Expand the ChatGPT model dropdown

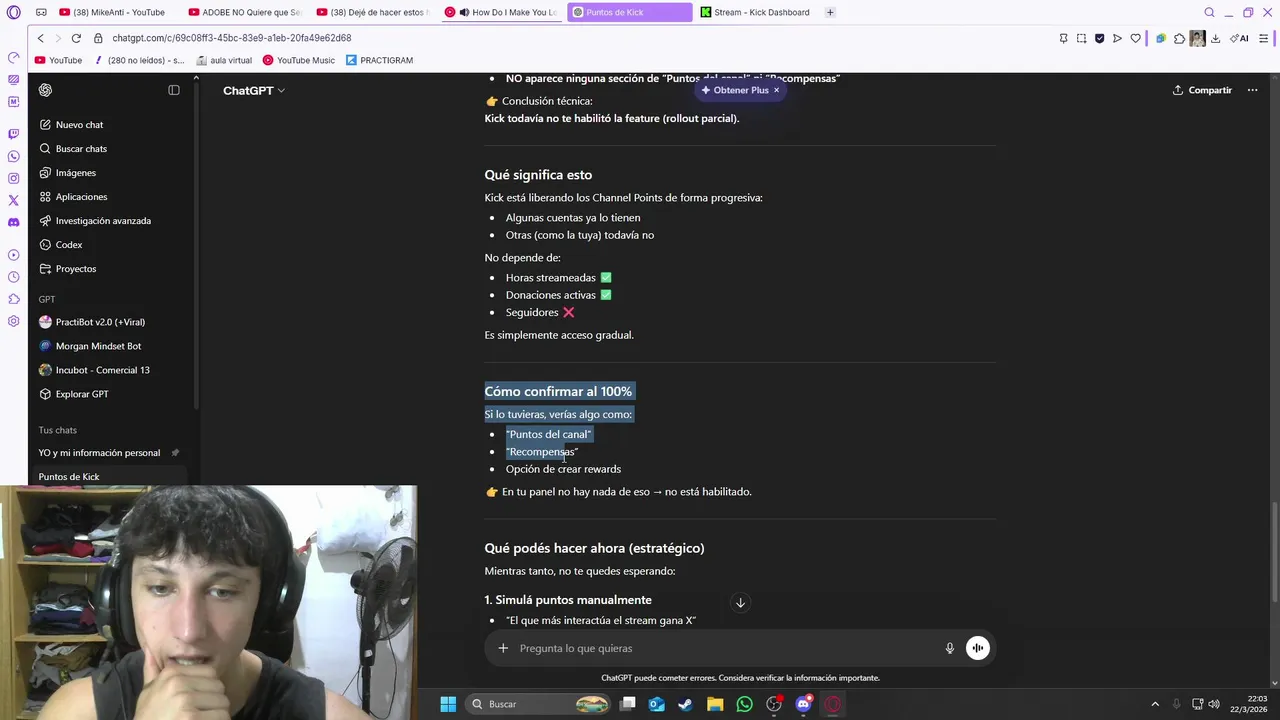coord(254,90)
